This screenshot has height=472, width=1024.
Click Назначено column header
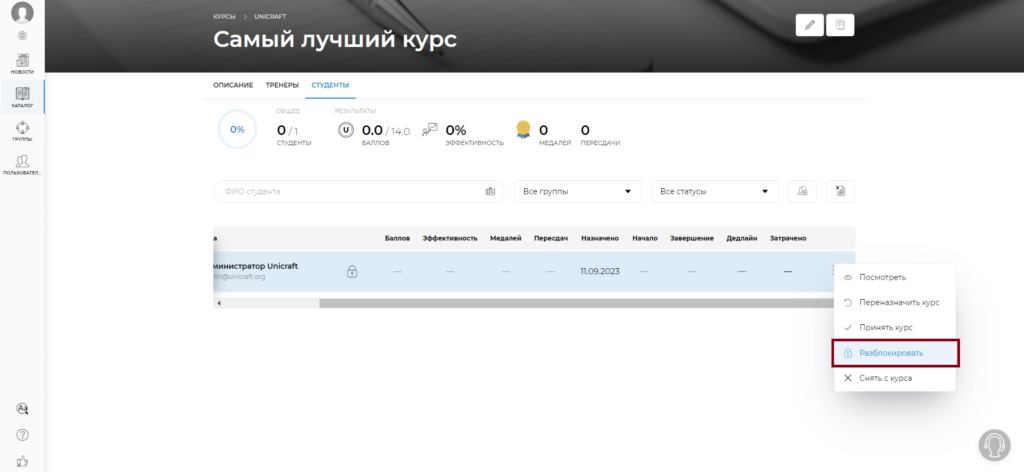pos(600,238)
